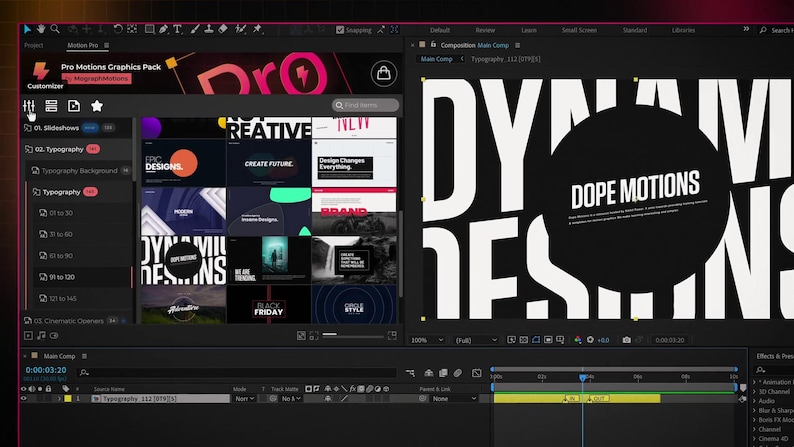The height and width of the screenshot is (447, 794).
Task: Click the color channels RGB icon
Action: (578, 340)
